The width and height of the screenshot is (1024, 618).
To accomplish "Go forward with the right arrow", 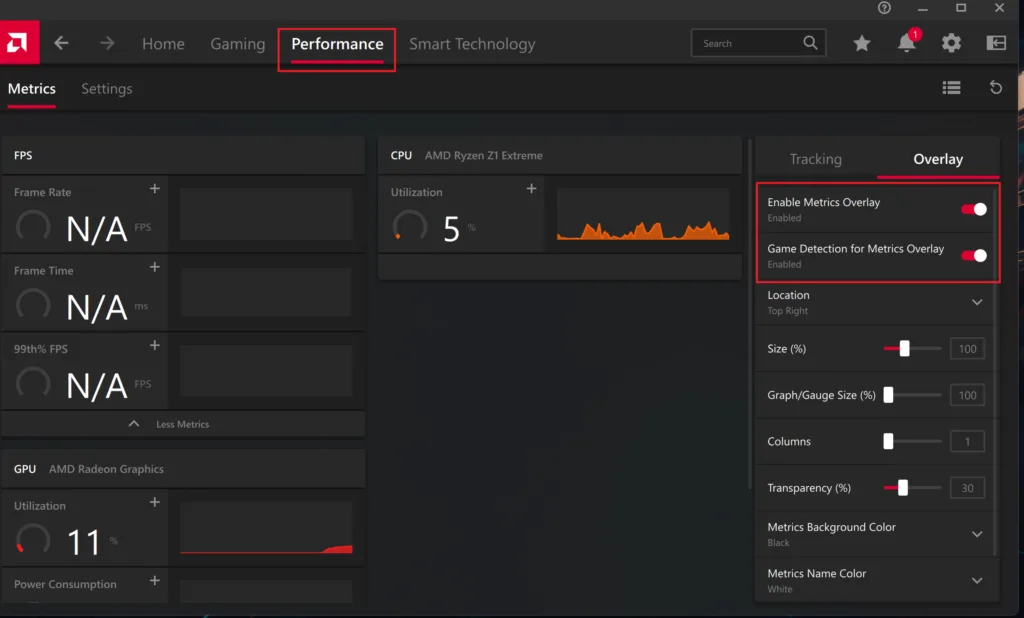I will click(107, 43).
